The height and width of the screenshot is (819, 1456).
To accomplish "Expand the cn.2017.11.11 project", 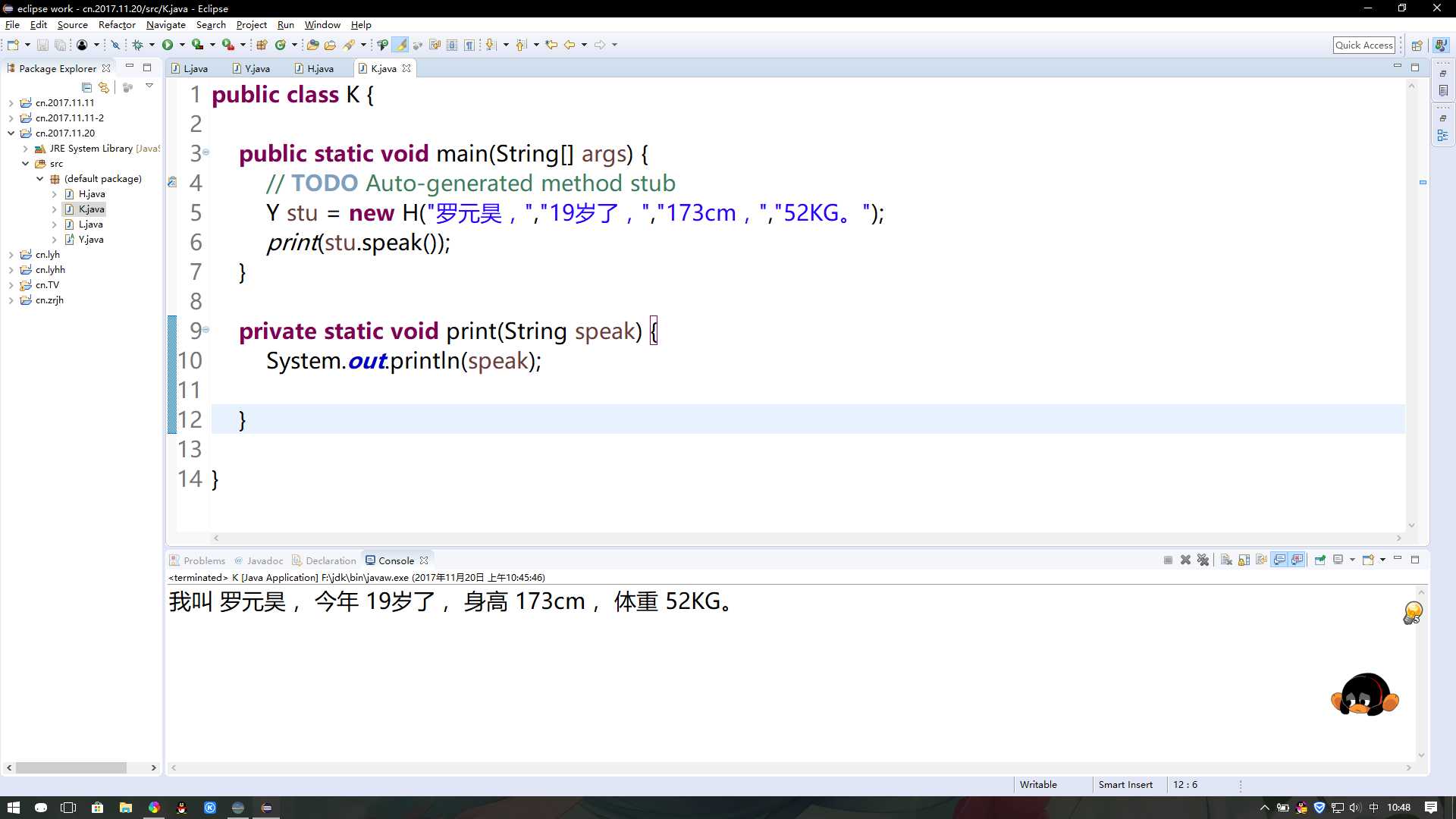I will (x=11, y=103).
